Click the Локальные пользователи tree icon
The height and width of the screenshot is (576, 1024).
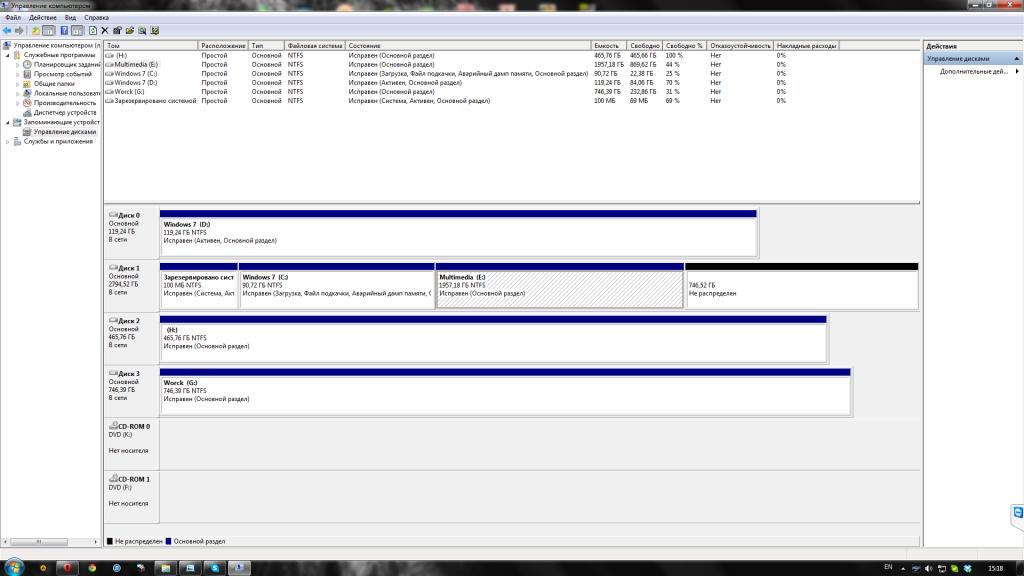27,93
